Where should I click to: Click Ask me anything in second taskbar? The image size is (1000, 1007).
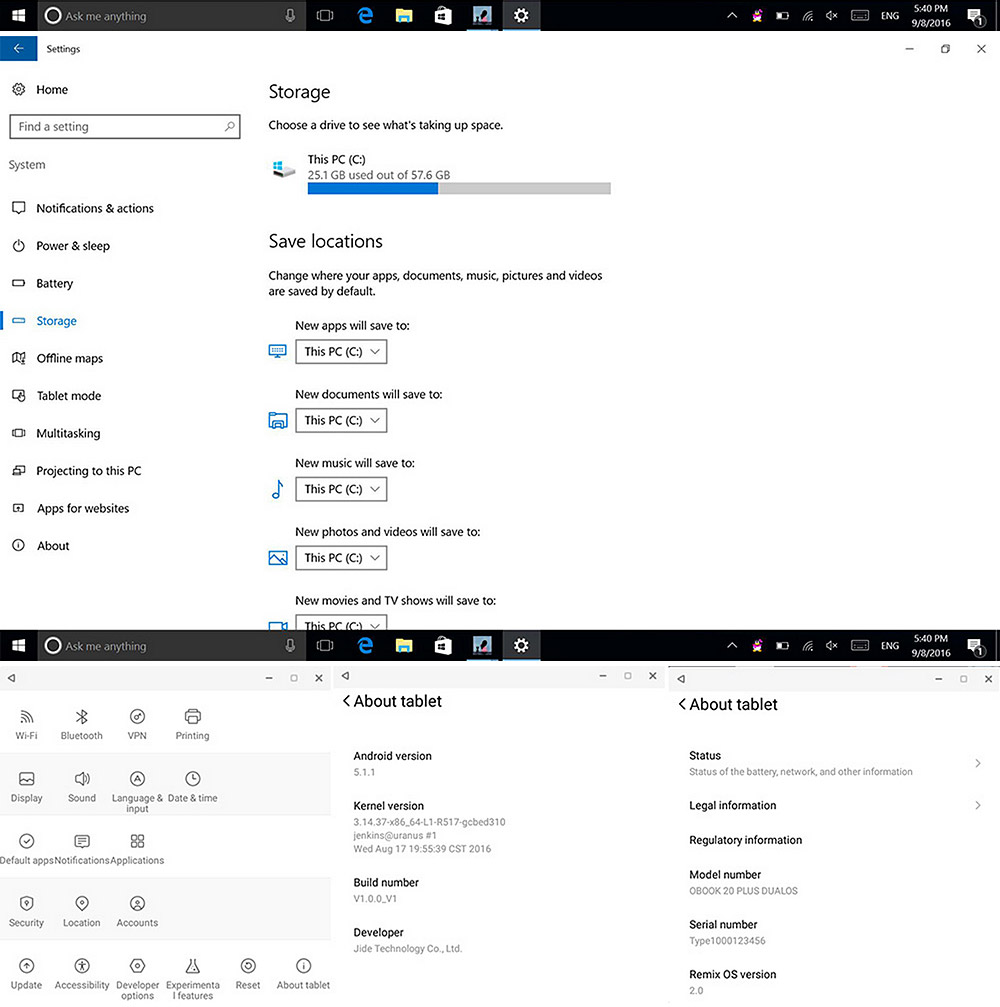coord(170,645)
